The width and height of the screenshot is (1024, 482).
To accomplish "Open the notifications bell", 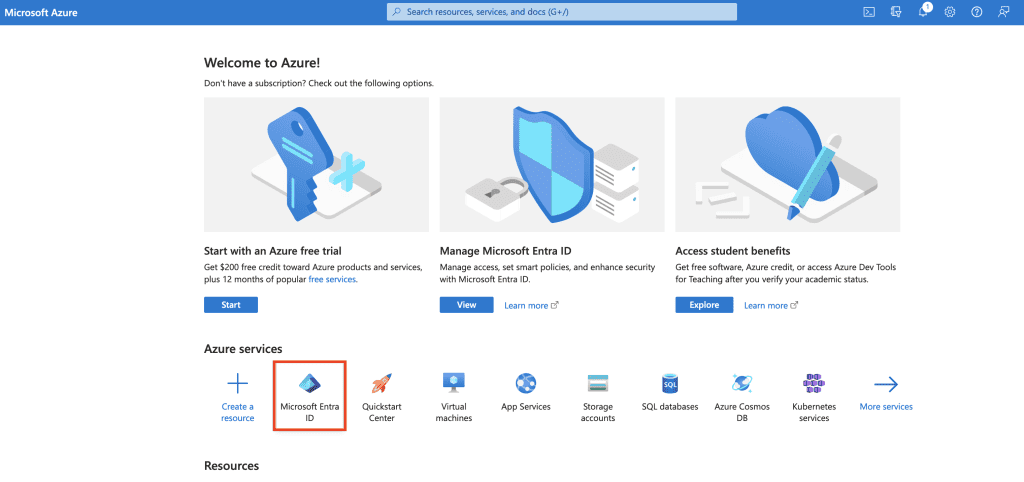I will click(x=923, y=12).
